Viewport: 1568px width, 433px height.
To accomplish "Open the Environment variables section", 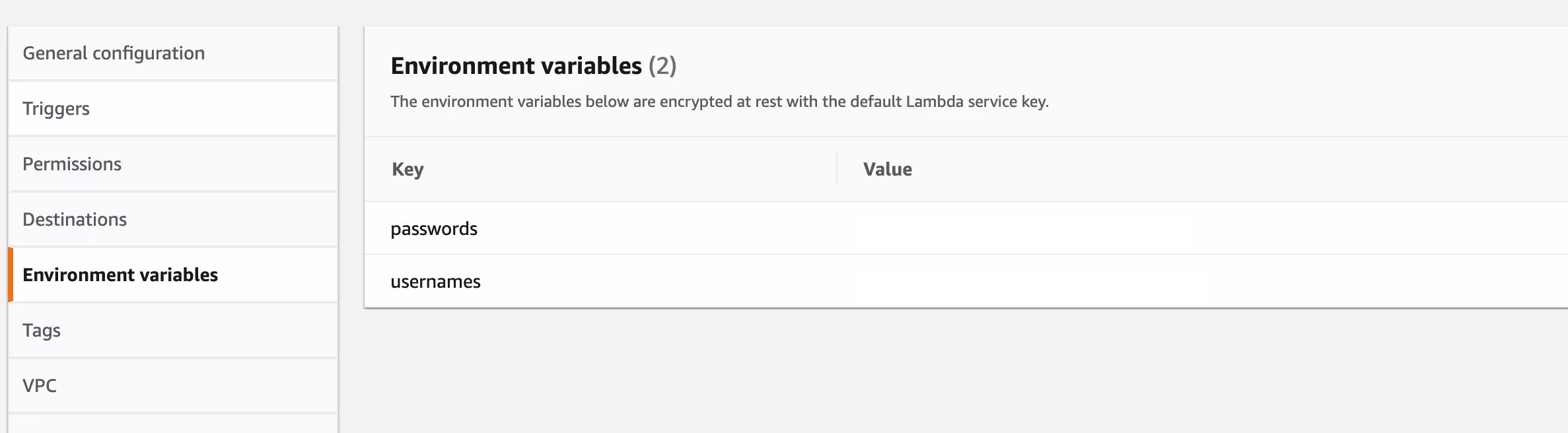I will (120, 275).
